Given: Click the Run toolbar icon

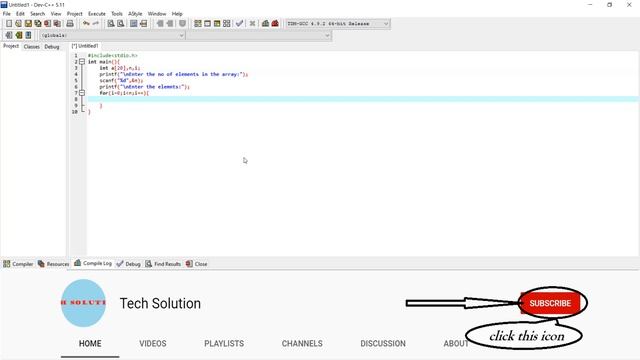Looking at the screenshot, I should pyautogui.click(x=207, y=24).
